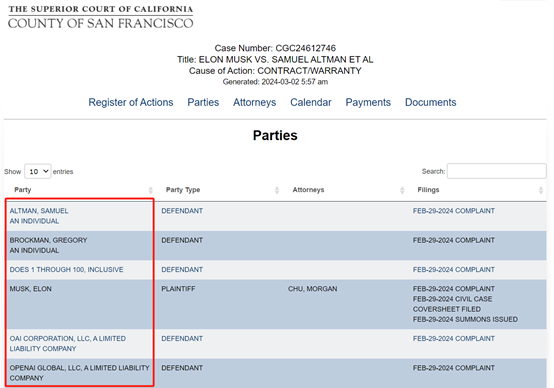554x388 pixels.
Task: Open the Register of Actions tab
Action: coord(131,102)
